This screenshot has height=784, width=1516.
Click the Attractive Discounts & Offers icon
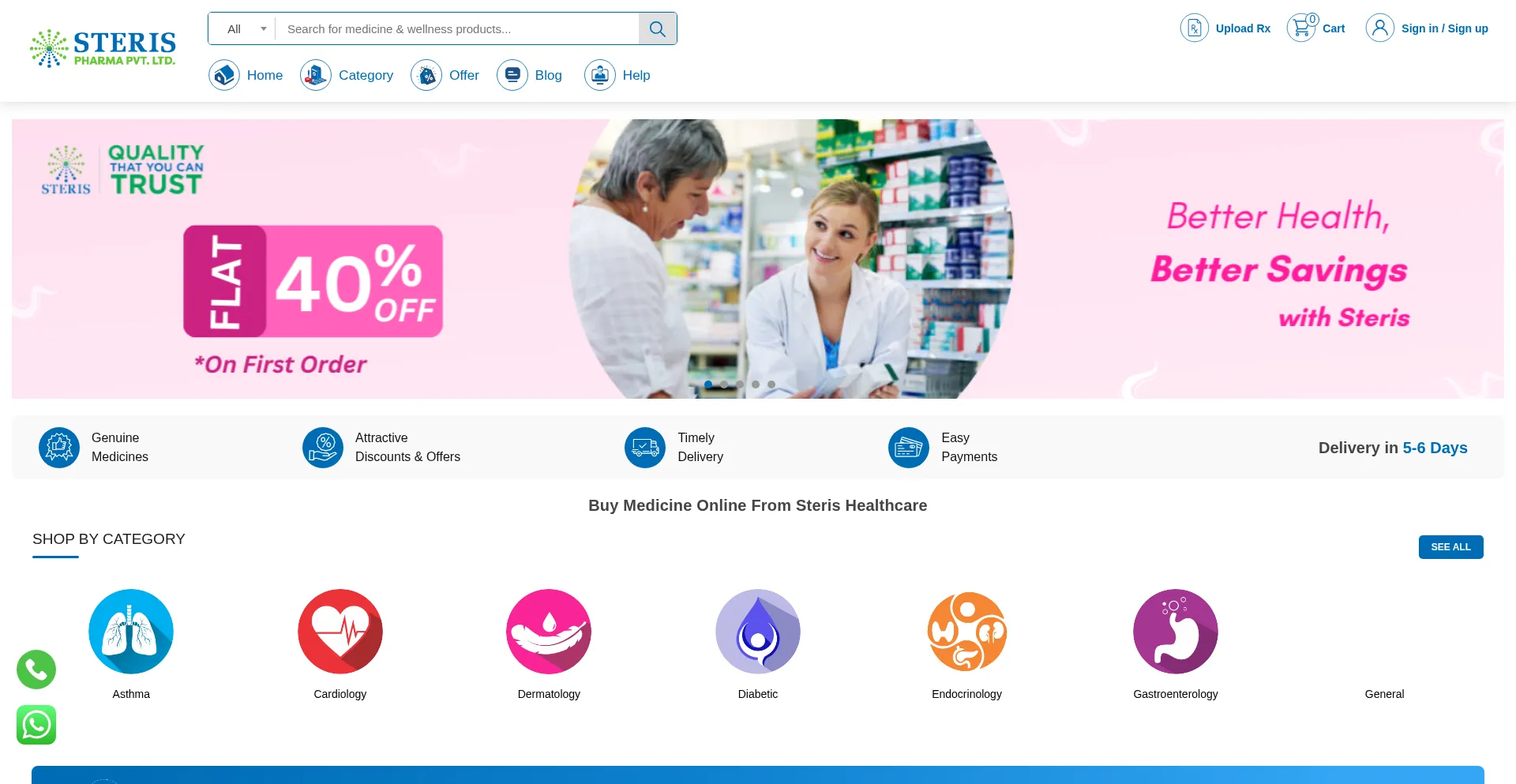coord(323,448)
